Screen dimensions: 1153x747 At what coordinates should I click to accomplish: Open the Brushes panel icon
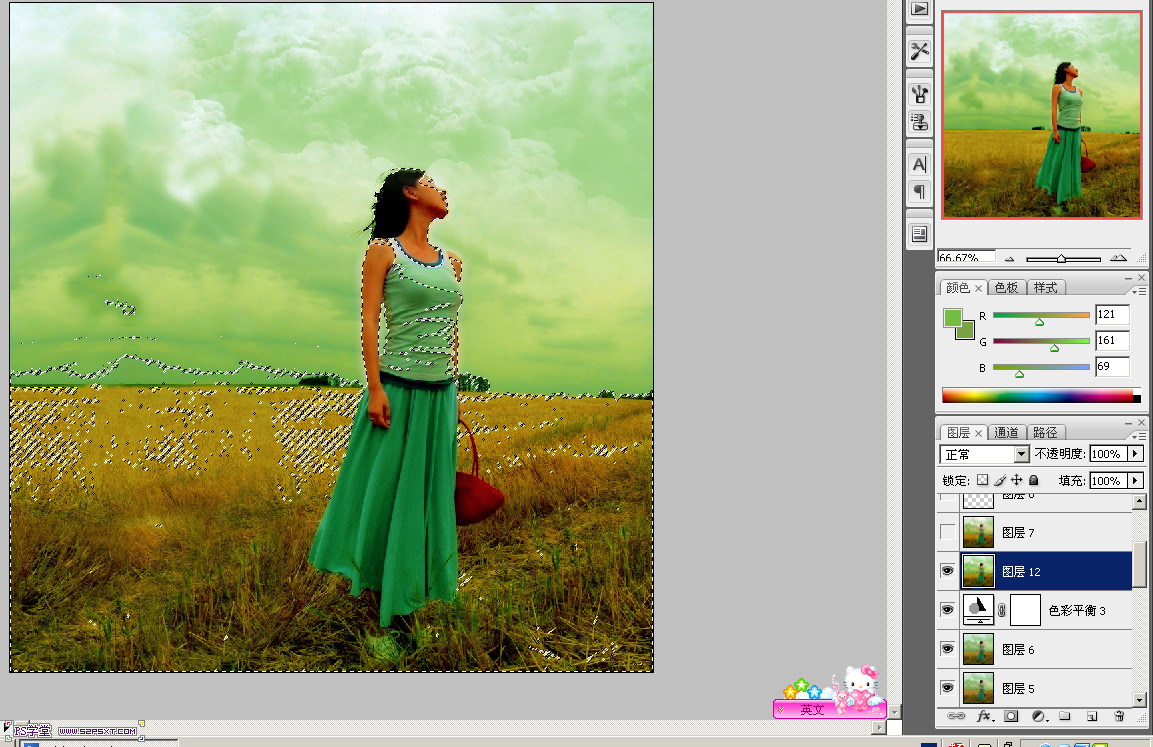click(919, 93)
